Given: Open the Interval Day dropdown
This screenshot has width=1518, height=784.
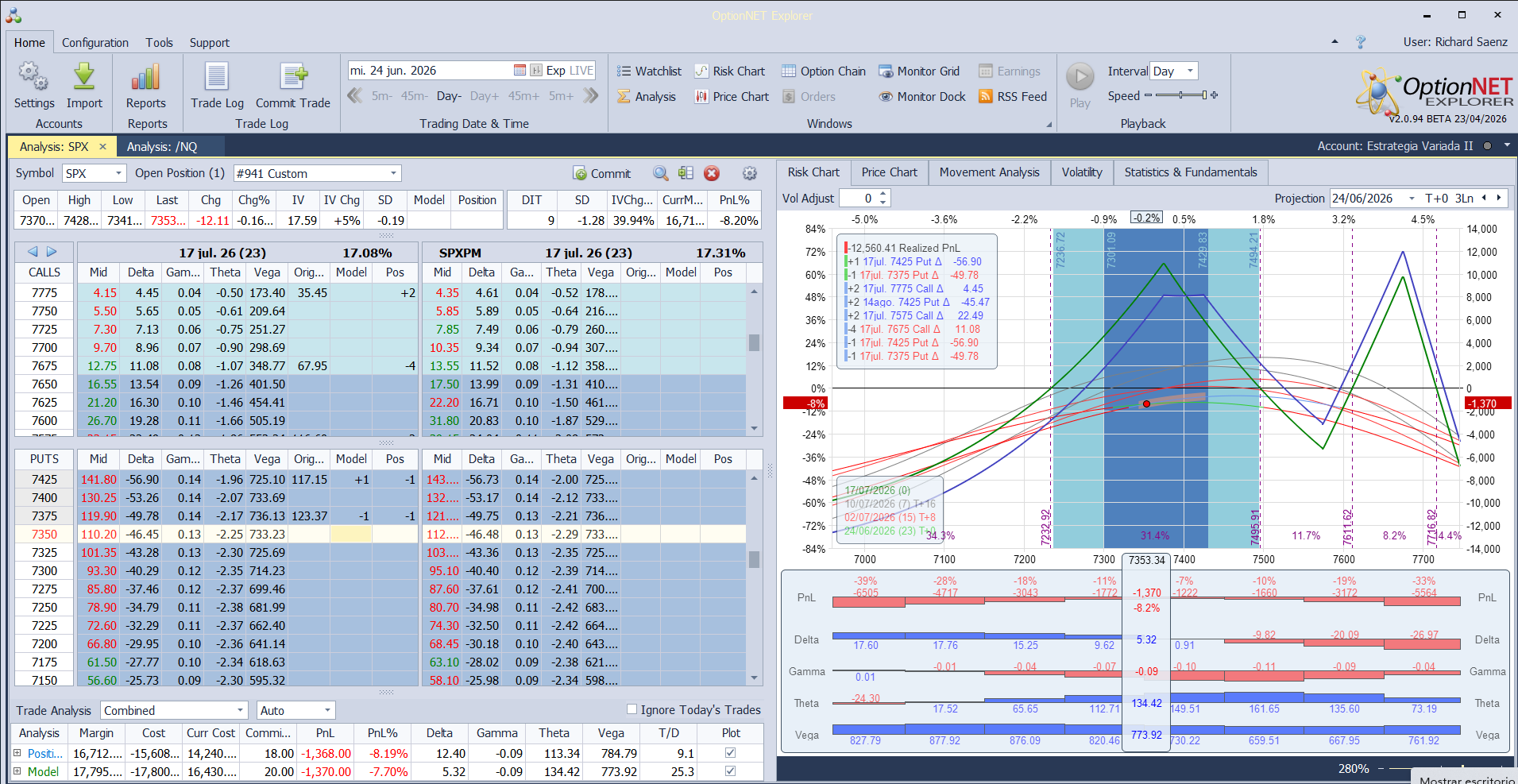Looking at the screenshot, I should (x=1190, y=71).
